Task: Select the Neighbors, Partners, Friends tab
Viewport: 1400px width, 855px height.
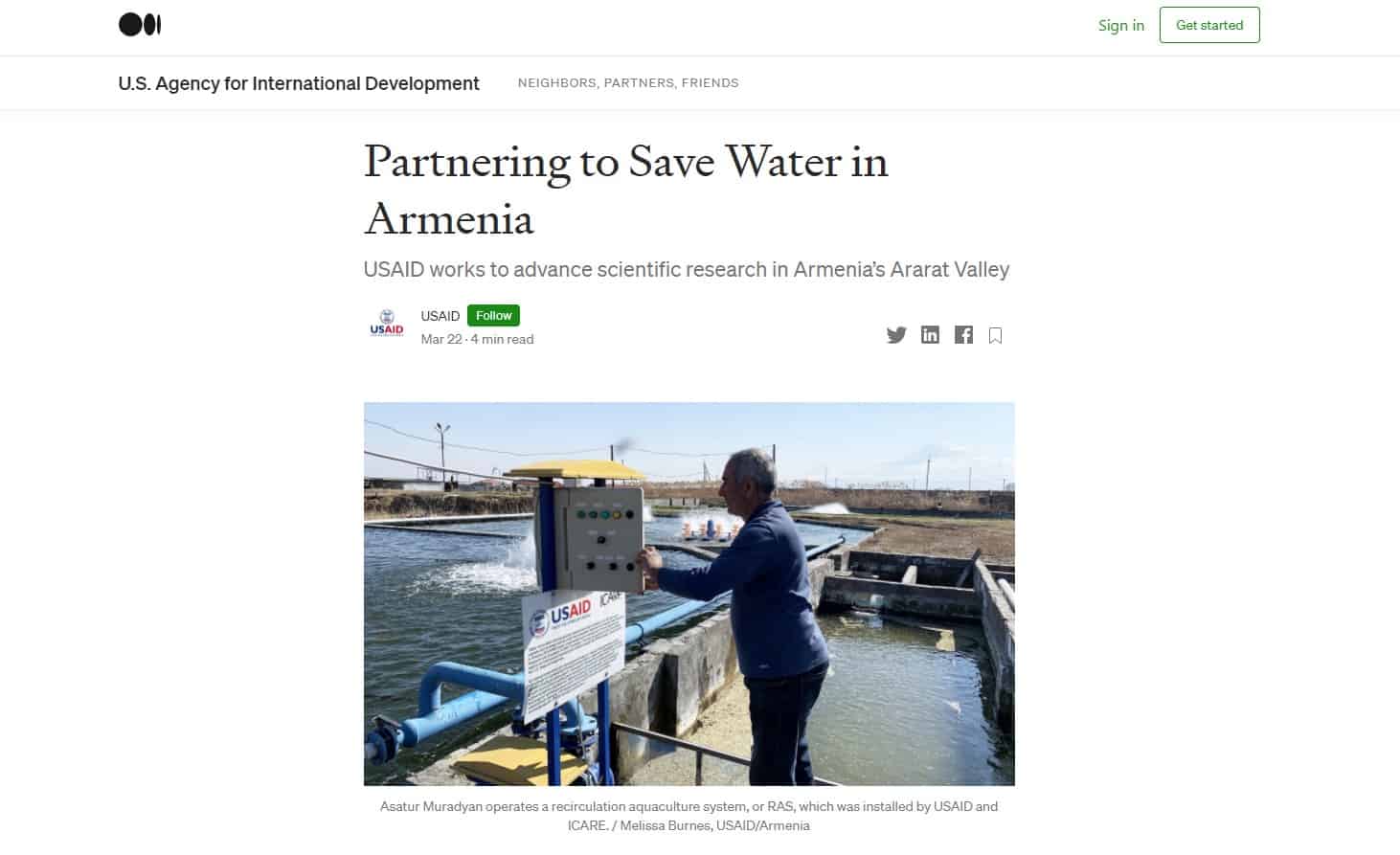Action: pos(628,83)
